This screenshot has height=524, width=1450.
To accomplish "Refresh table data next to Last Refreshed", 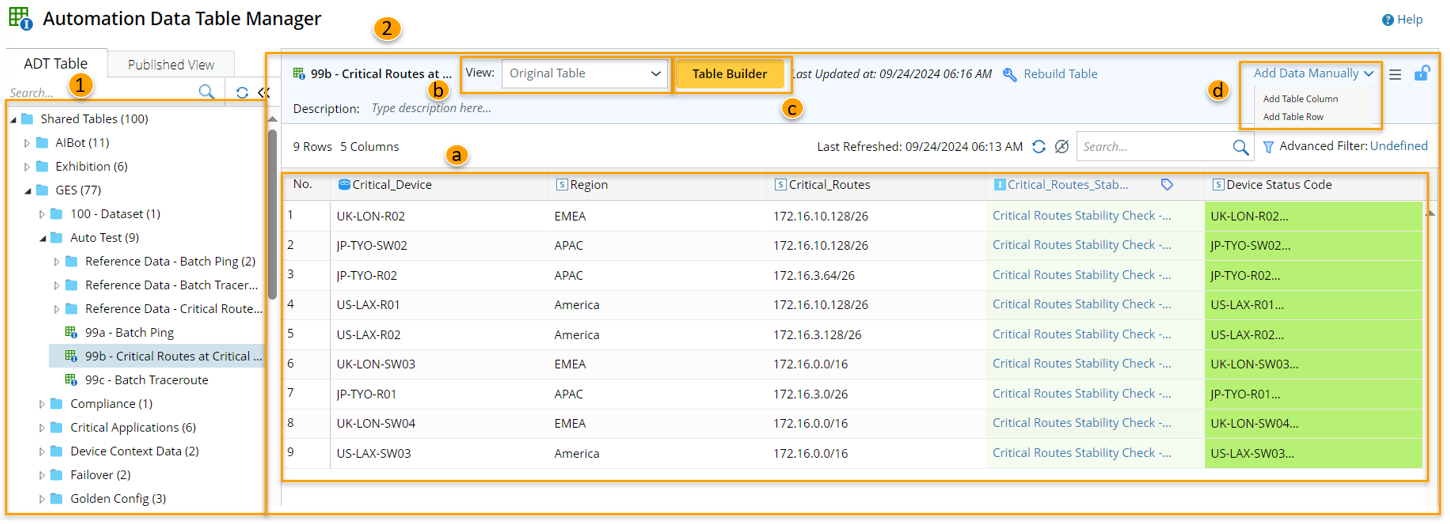I will pyautogui.click(x=1039, y=147).
